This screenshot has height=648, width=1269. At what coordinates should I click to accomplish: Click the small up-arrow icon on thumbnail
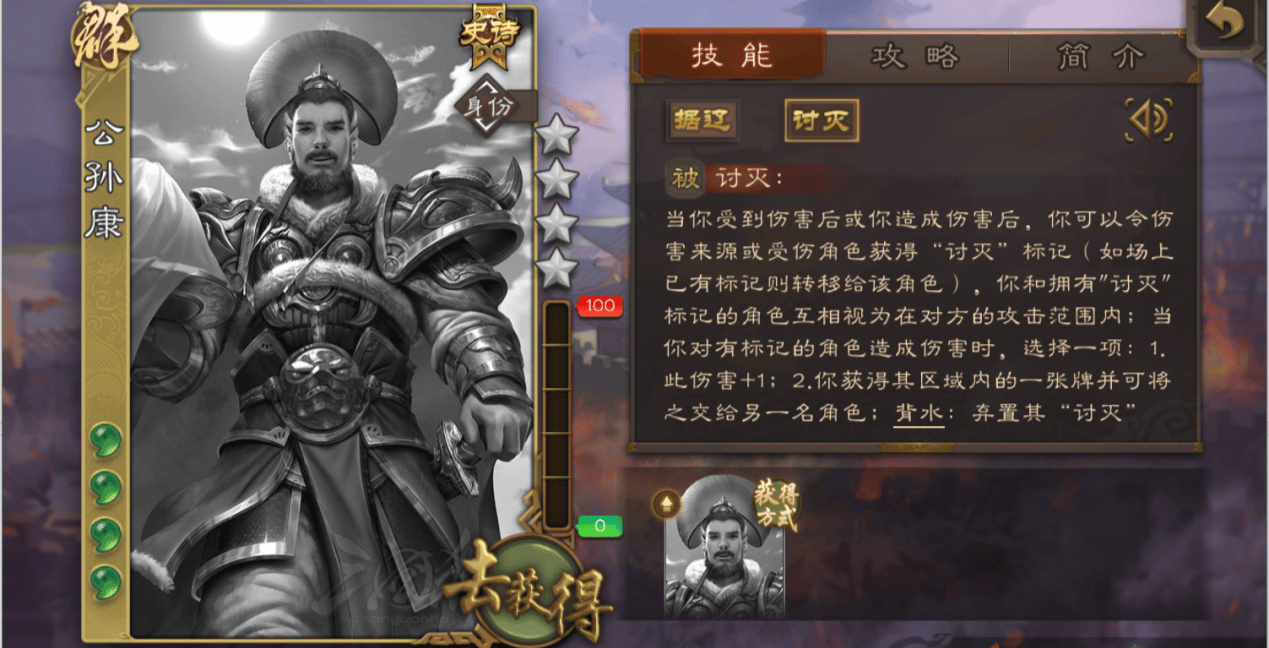point(665,503)
